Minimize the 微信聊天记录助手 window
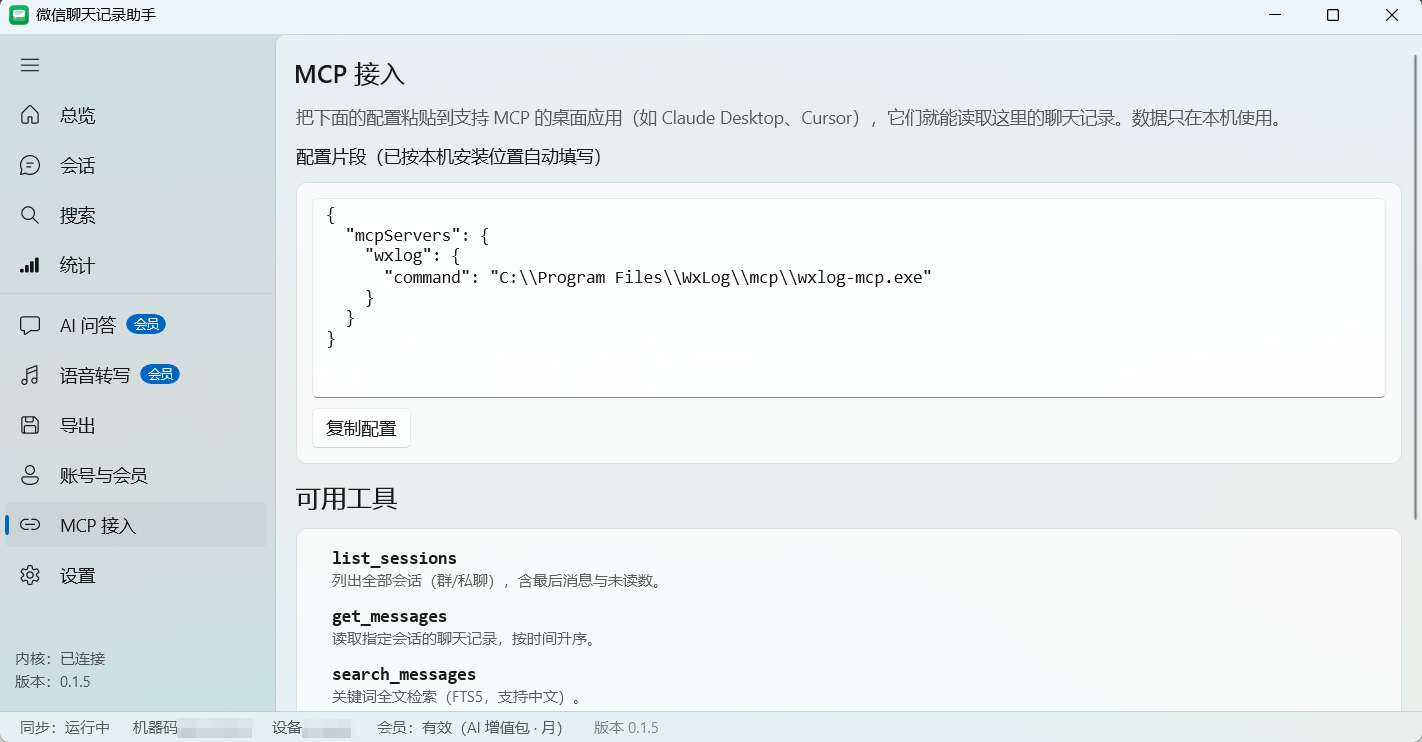Screen dimensions: 1422x742 1275,15
